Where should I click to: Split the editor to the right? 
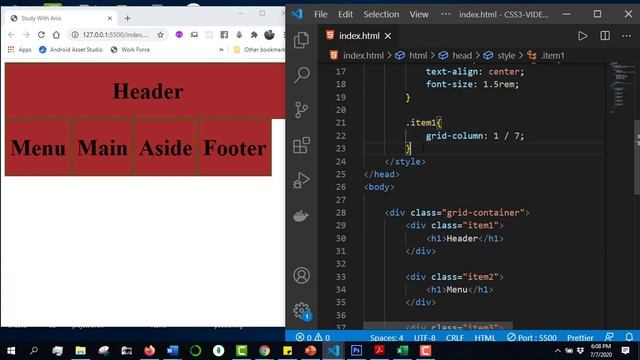tap(605, 36)
